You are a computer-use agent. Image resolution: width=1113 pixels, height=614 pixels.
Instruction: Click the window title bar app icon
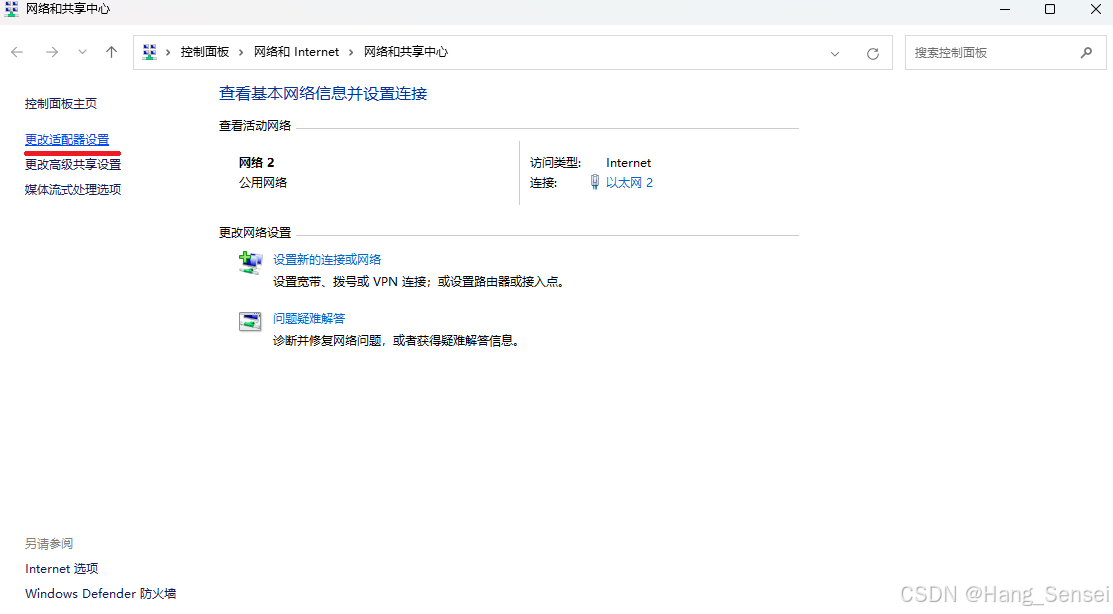coord(11,9)
